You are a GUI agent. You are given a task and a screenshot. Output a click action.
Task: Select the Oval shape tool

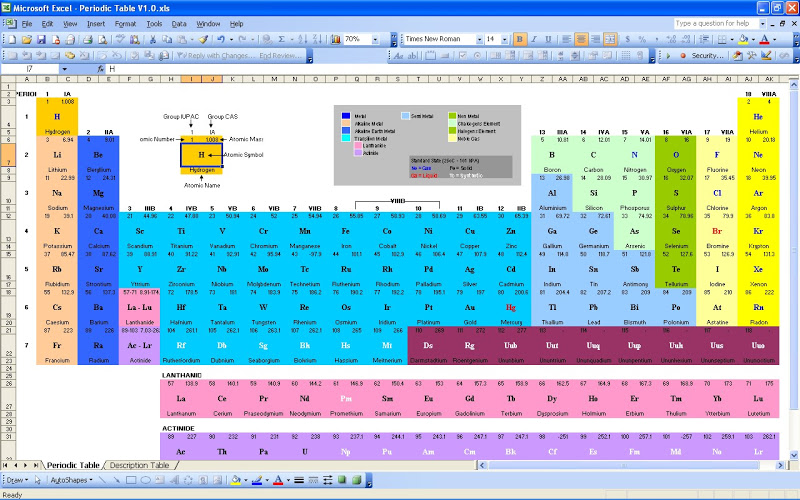click(x=145, y=480)
